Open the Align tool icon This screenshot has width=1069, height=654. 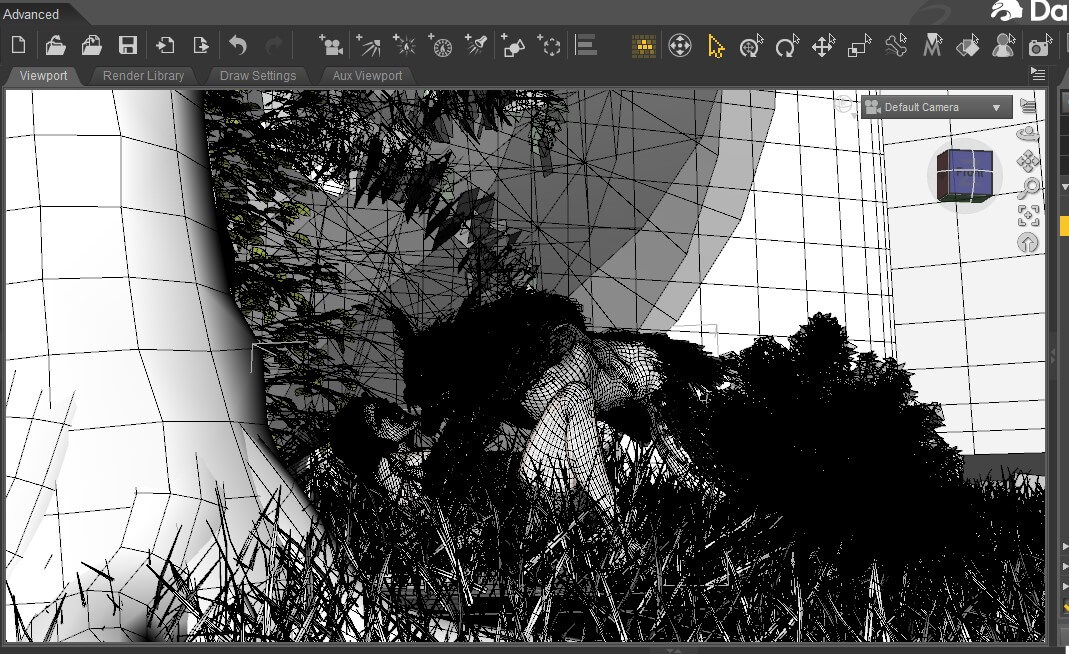(x=586, y=45)
